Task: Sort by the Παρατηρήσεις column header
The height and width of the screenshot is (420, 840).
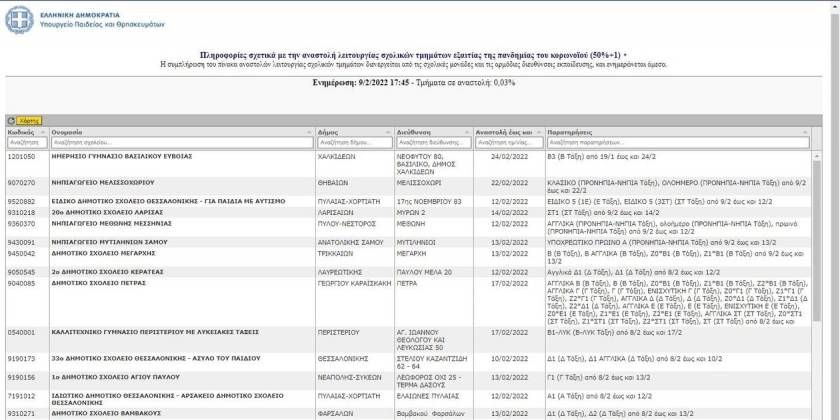Action: coord(678,132)
